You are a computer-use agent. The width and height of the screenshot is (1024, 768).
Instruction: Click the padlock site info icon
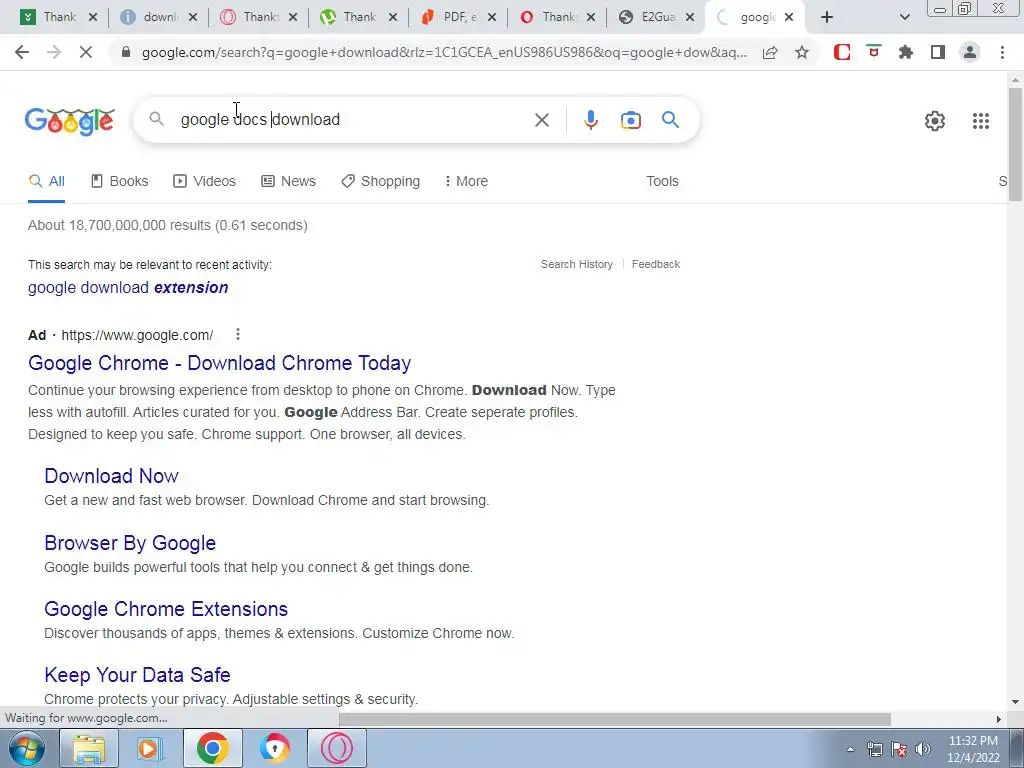click(x=126, y=52)
